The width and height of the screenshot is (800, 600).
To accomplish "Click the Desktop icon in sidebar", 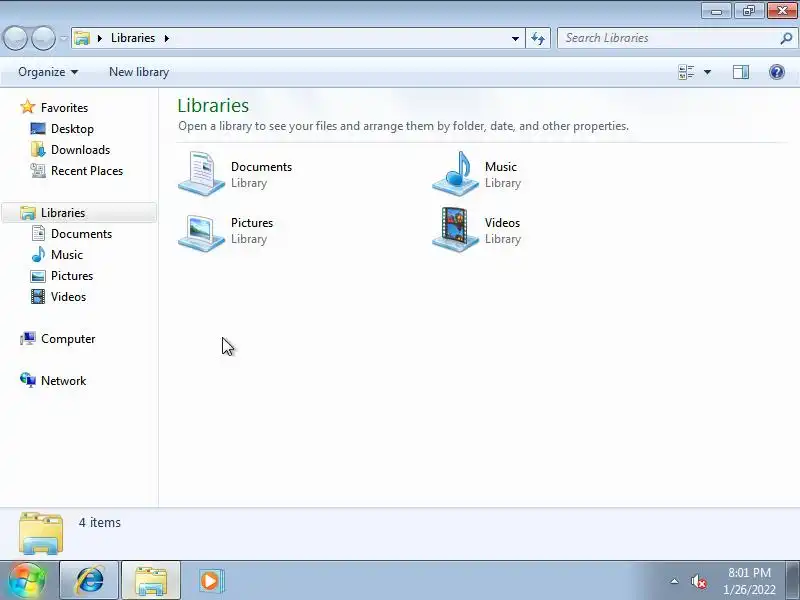I will [38, 129].
